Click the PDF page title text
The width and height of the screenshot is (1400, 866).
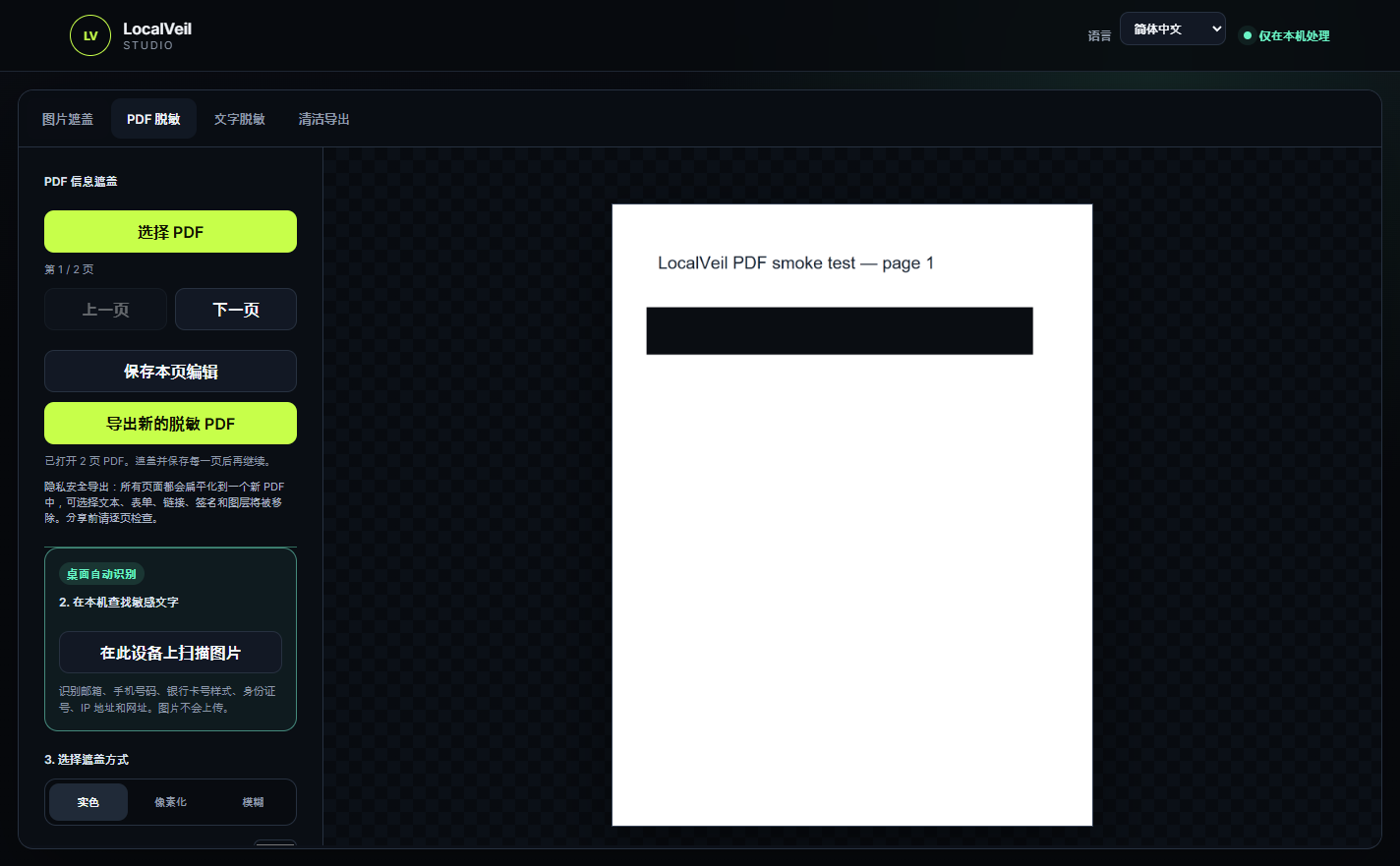pos(795,263)
